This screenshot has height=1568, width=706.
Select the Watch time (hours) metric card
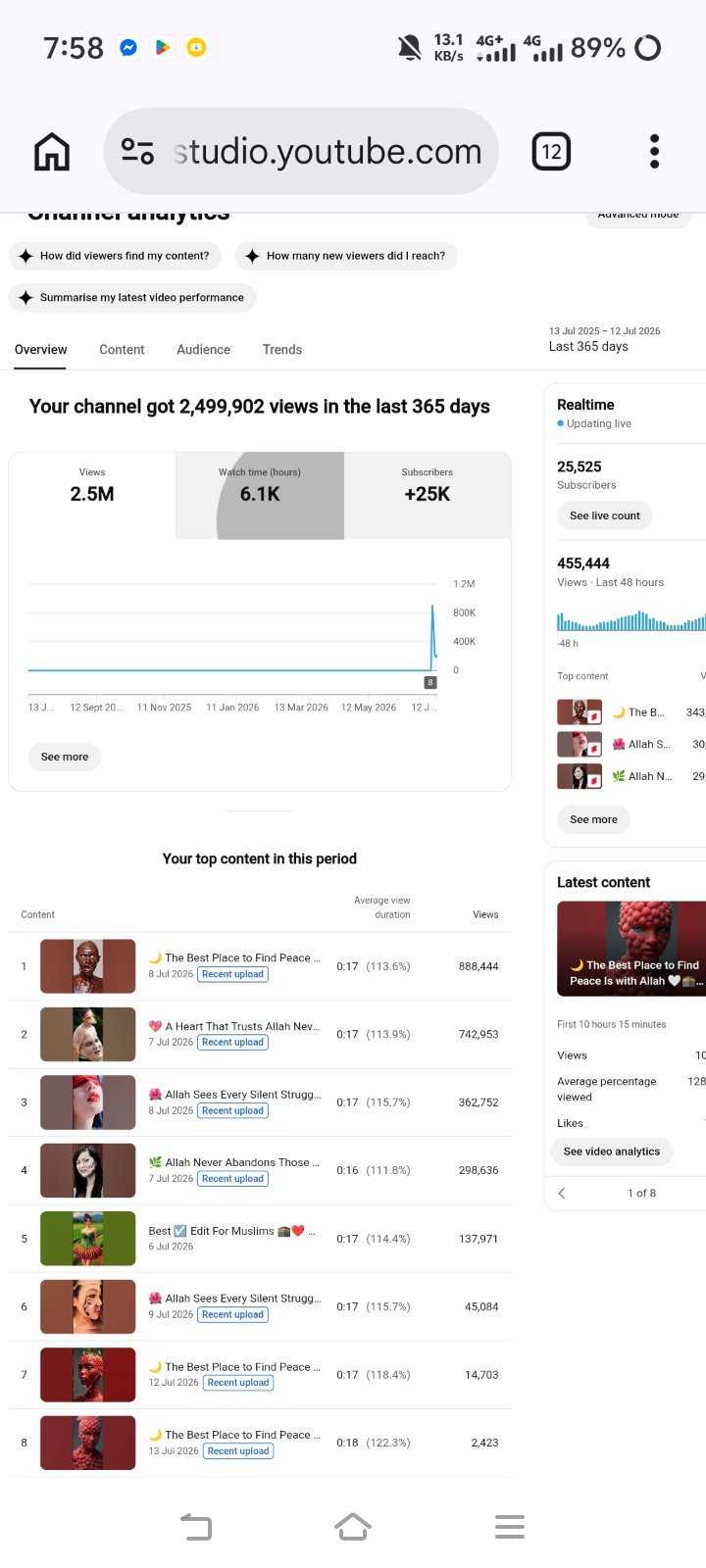[x=260, y=495]
